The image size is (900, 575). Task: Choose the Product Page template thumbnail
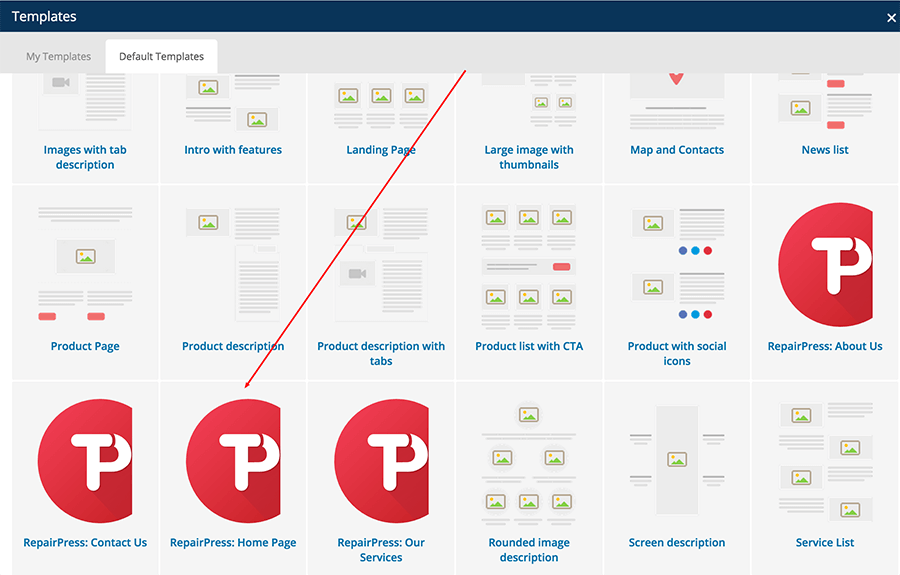[x=85, y=265]
